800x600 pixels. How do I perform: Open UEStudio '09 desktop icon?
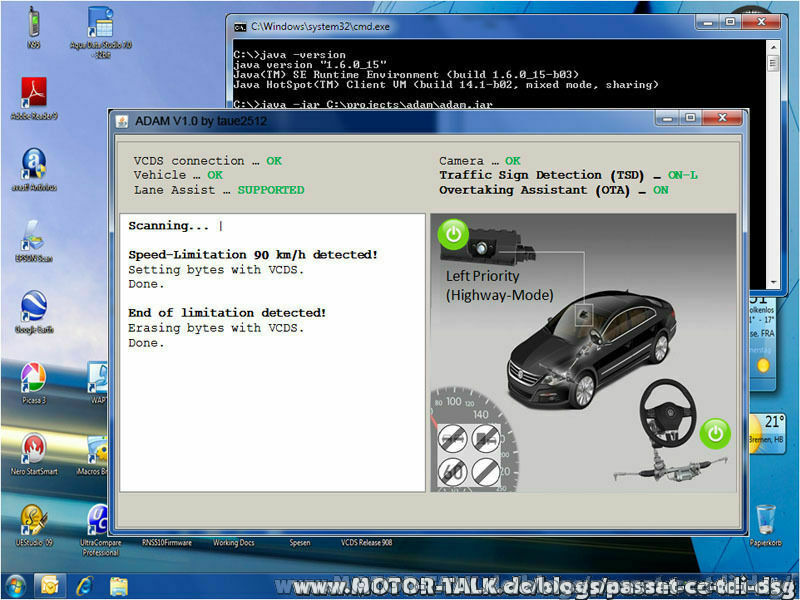(34, 526)
